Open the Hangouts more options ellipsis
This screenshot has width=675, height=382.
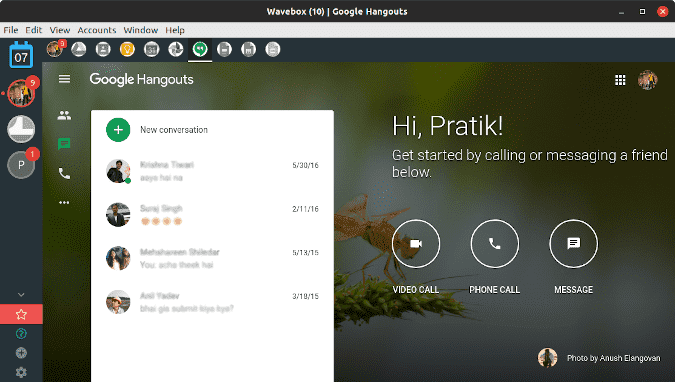[64, 202]
